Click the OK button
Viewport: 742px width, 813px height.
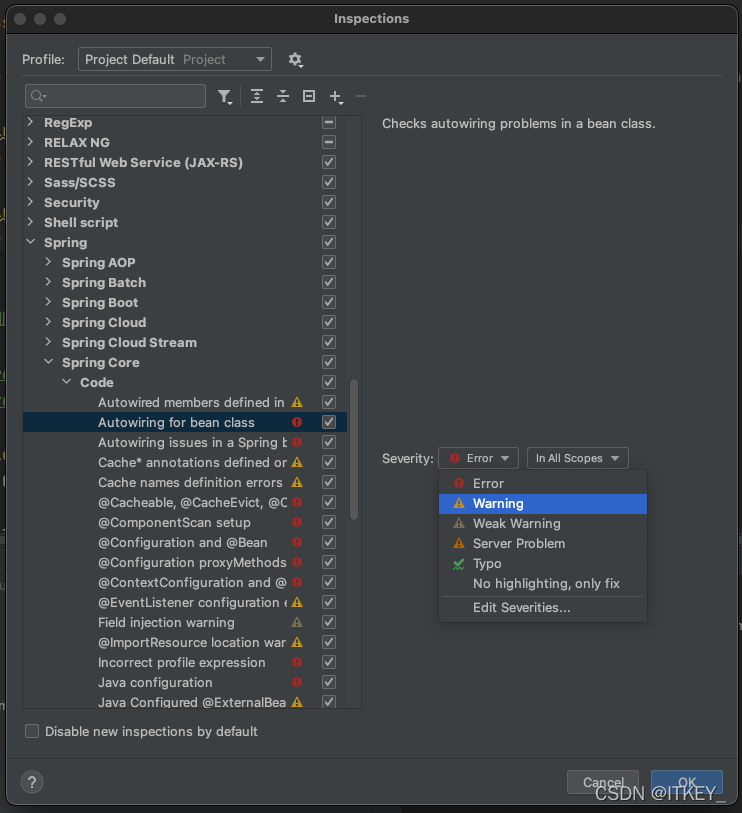[x=687, y=782]
